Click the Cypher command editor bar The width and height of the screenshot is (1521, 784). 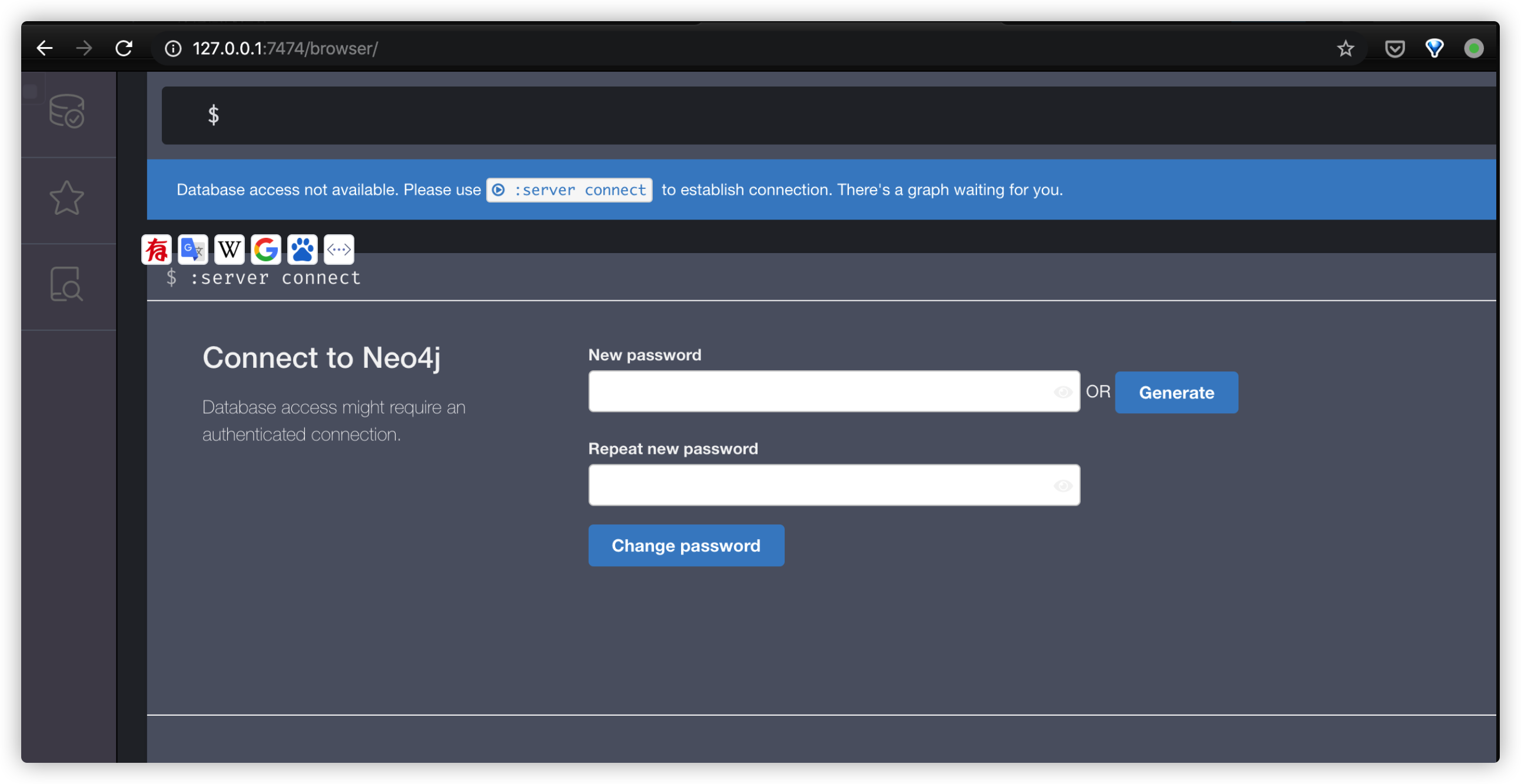[x=826, y=115]
